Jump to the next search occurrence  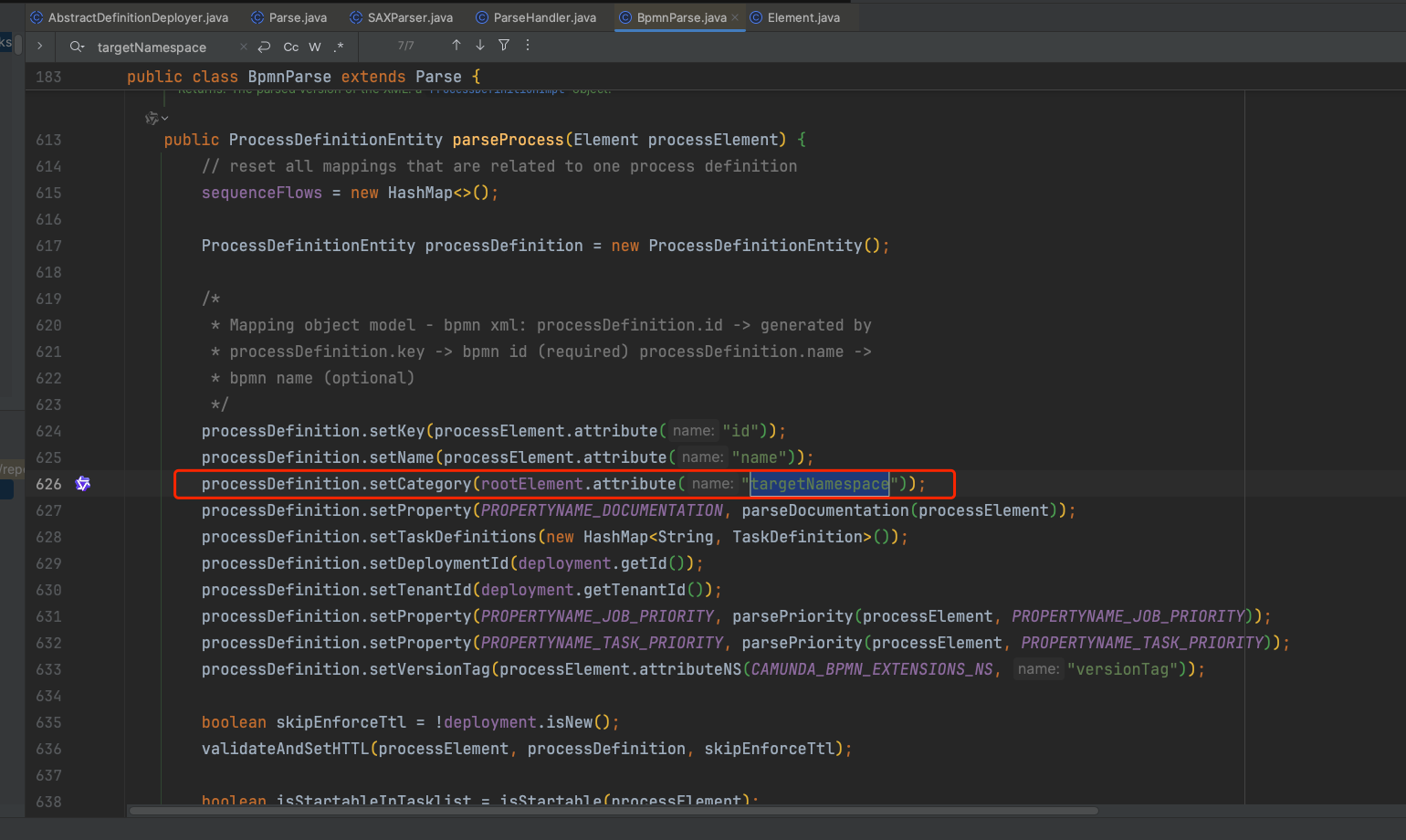(480, 46)
